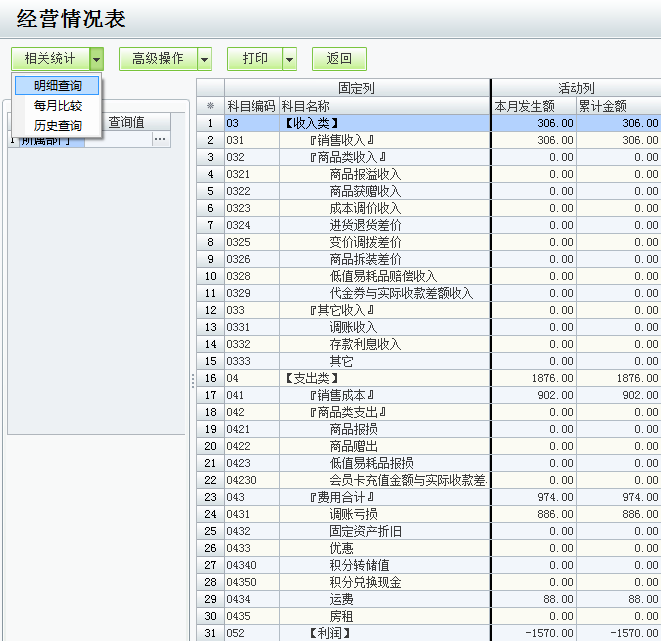The image size is (661, 641).
Task: Select 明细查询 from the menu
Action: (x=57, y=86)
